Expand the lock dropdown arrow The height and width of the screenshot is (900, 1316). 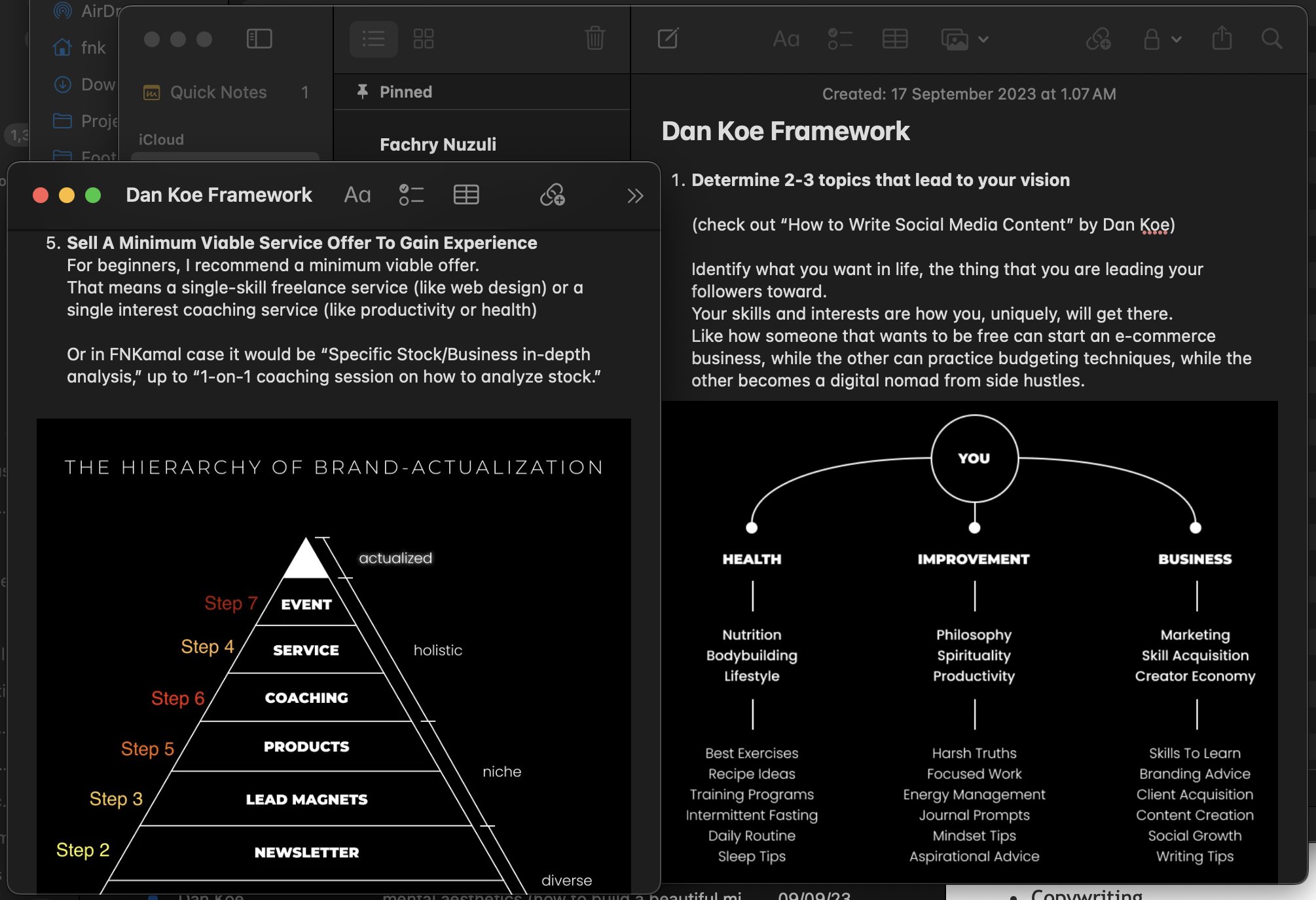1177,39
